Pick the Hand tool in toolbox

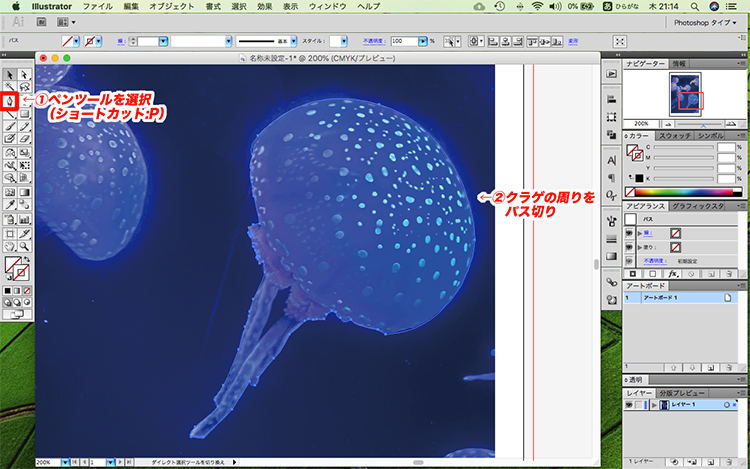(x=9, y=244)
